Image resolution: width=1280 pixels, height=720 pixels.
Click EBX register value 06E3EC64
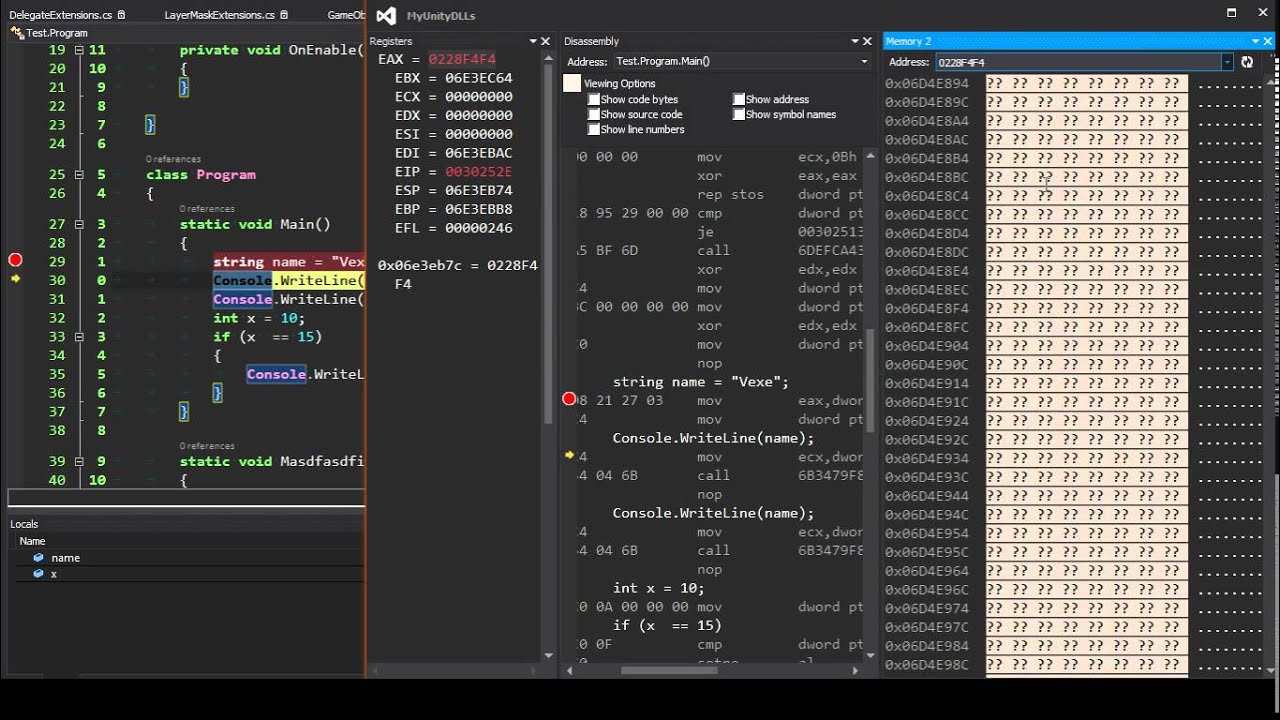pos(479,78)
